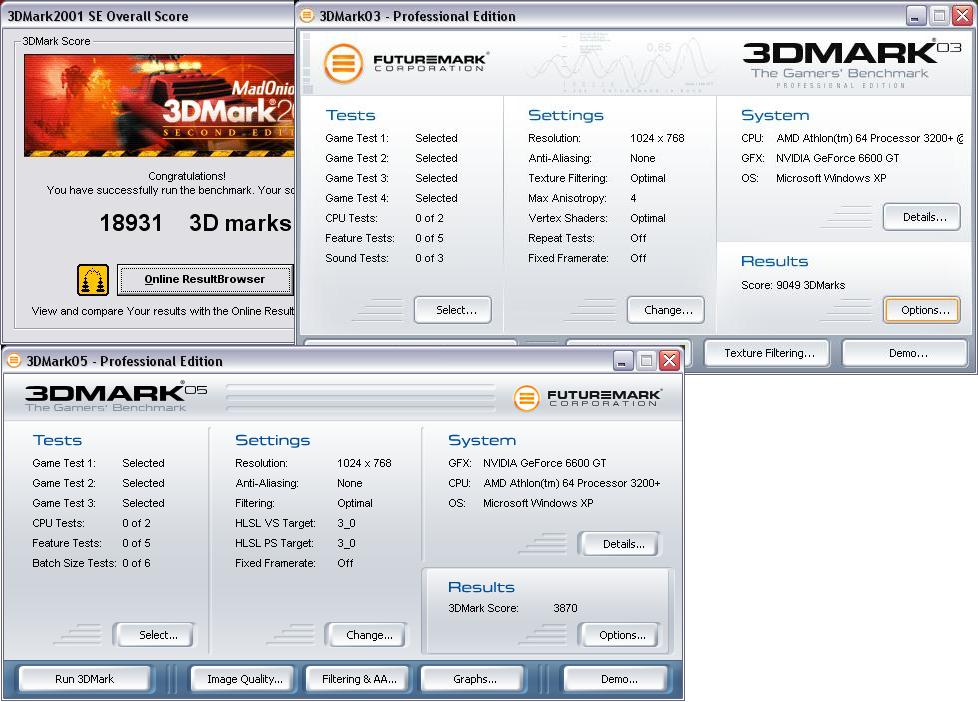Open results Options... in 3DMark05
The height and width of the screenshot is (702, 978).
click(x=619, y=635)
